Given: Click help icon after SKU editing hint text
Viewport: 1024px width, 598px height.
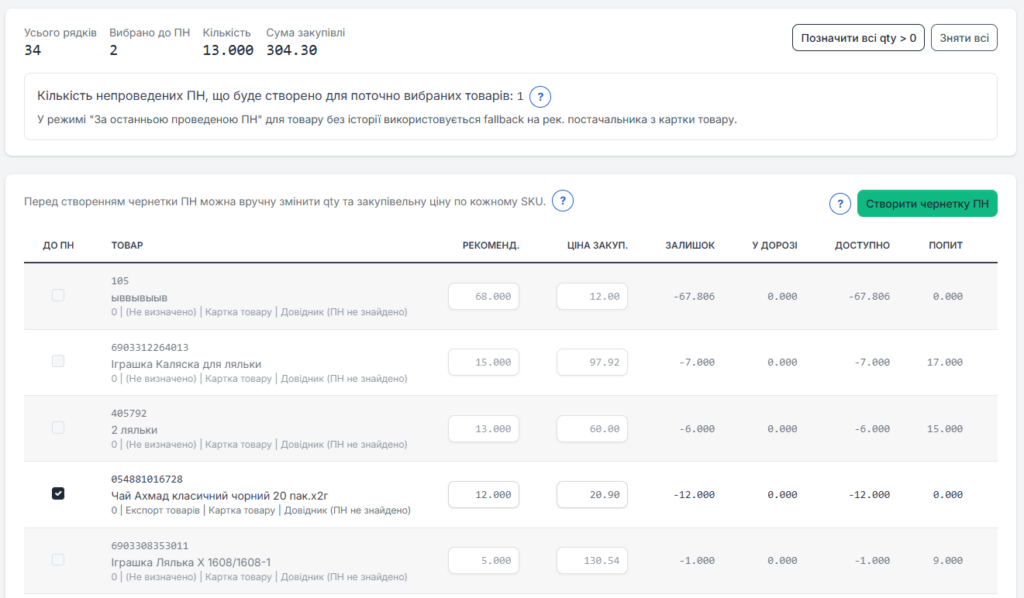Looking at the screenshot, I should coord(563,202).
